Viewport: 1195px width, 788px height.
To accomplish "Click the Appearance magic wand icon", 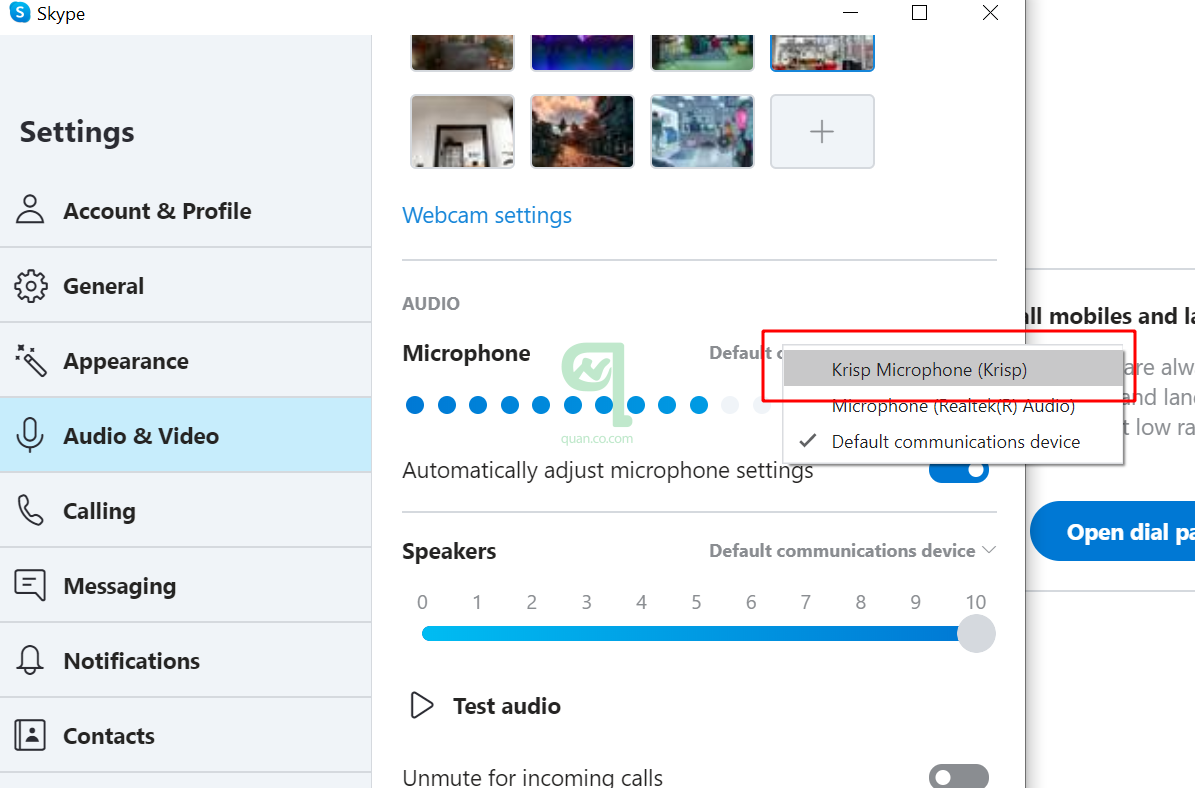I will click(30, 360).
